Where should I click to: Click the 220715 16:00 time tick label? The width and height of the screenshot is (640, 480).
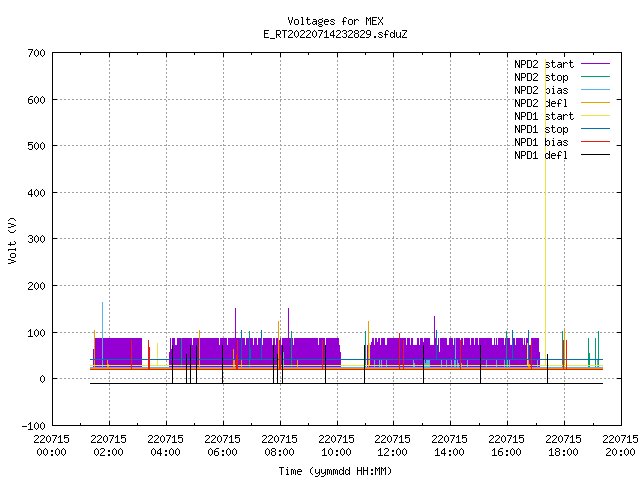(507, 446)
